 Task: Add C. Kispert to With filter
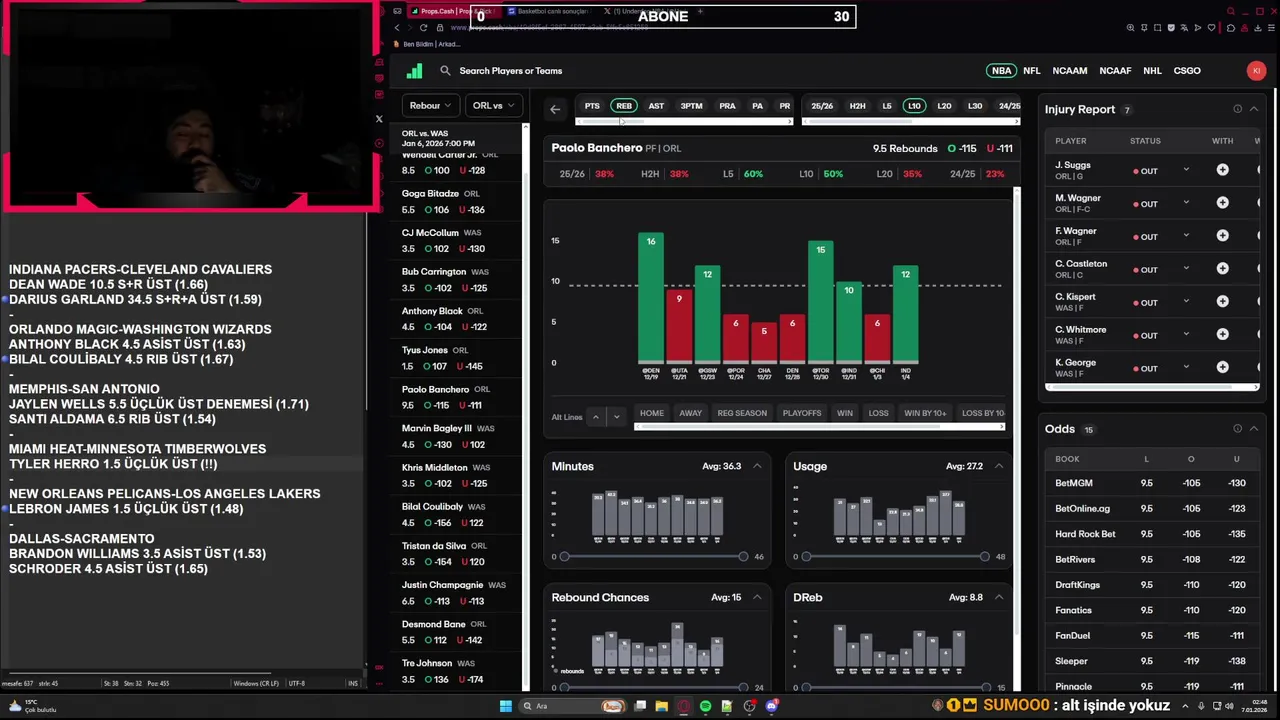[1222, 302]
